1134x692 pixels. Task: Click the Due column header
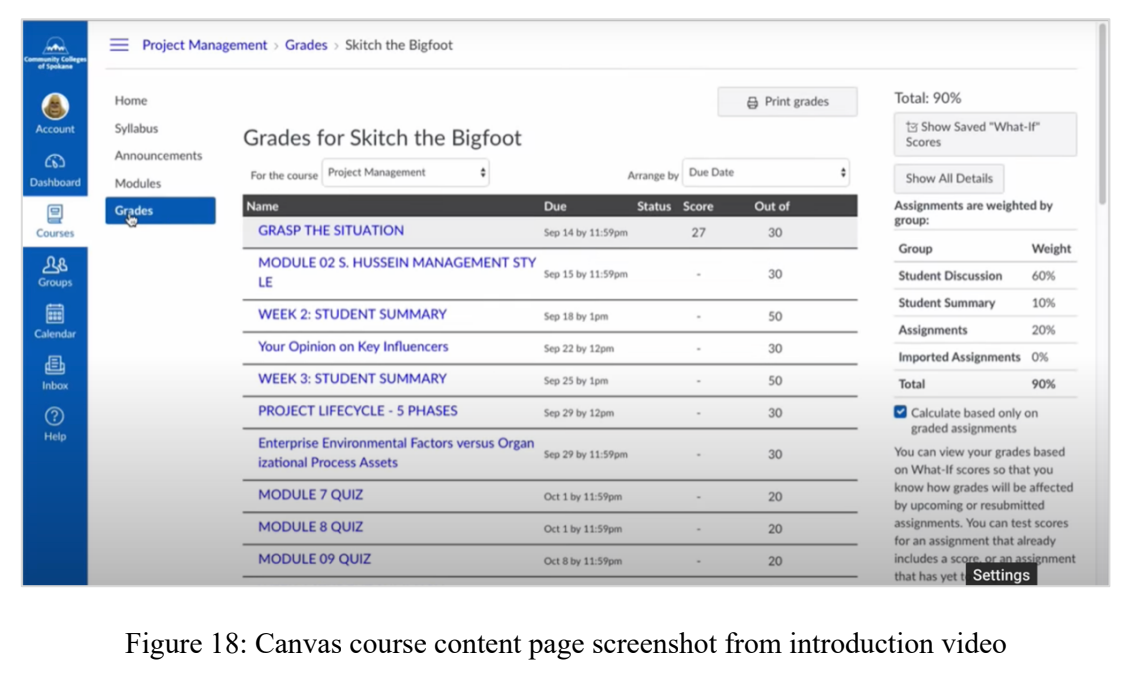pos(555,206)
